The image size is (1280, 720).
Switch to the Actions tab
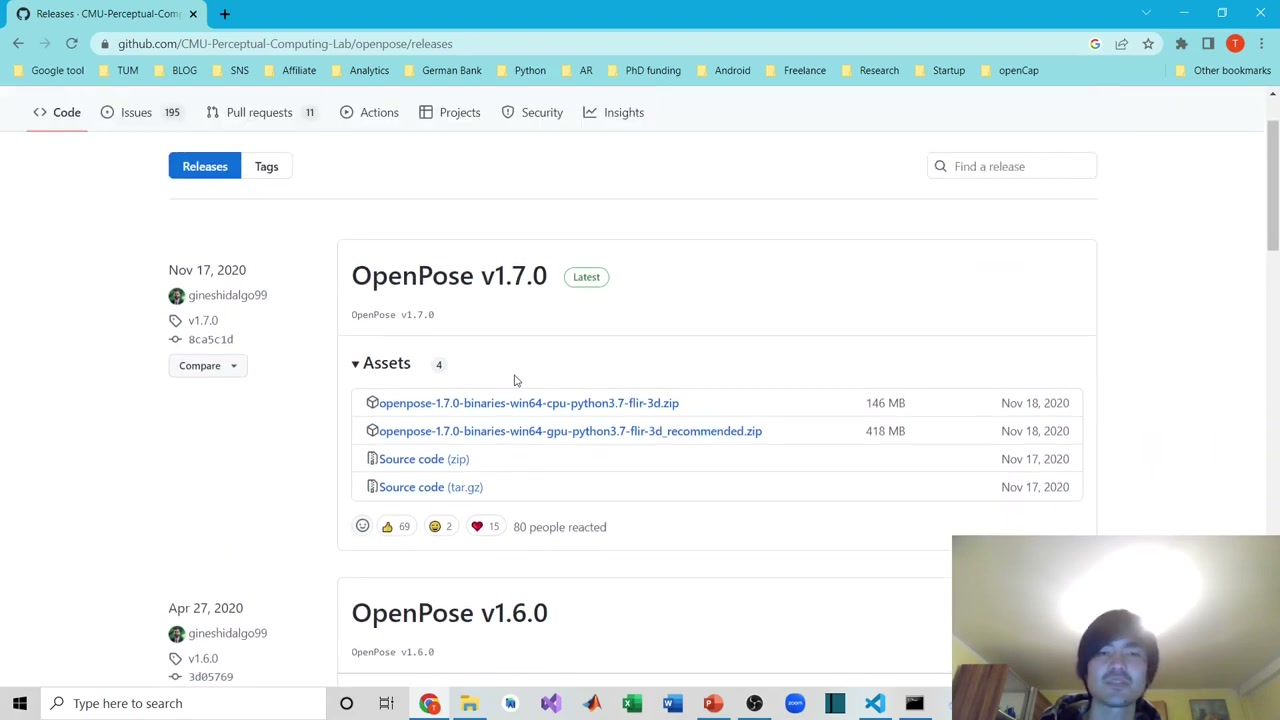click(369, 112)
